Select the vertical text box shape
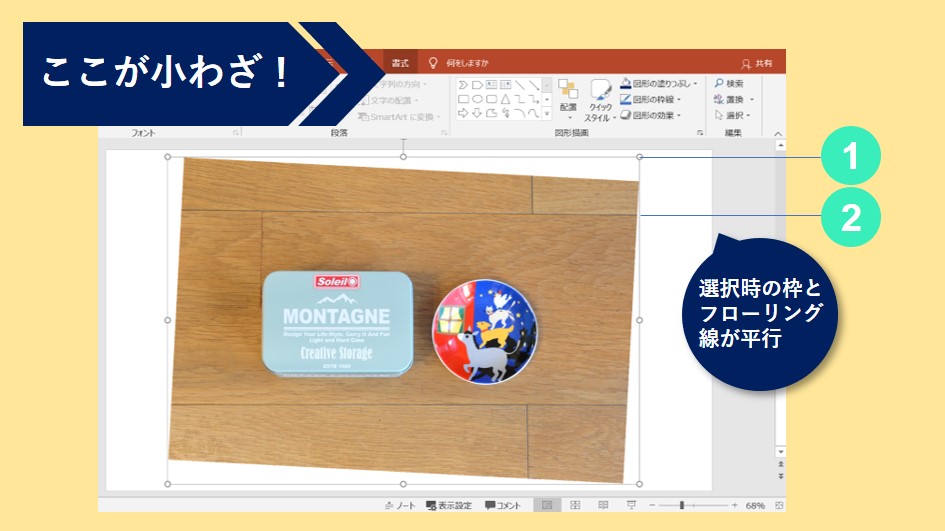The image size is (945, 531). click(x=506, y=85)
